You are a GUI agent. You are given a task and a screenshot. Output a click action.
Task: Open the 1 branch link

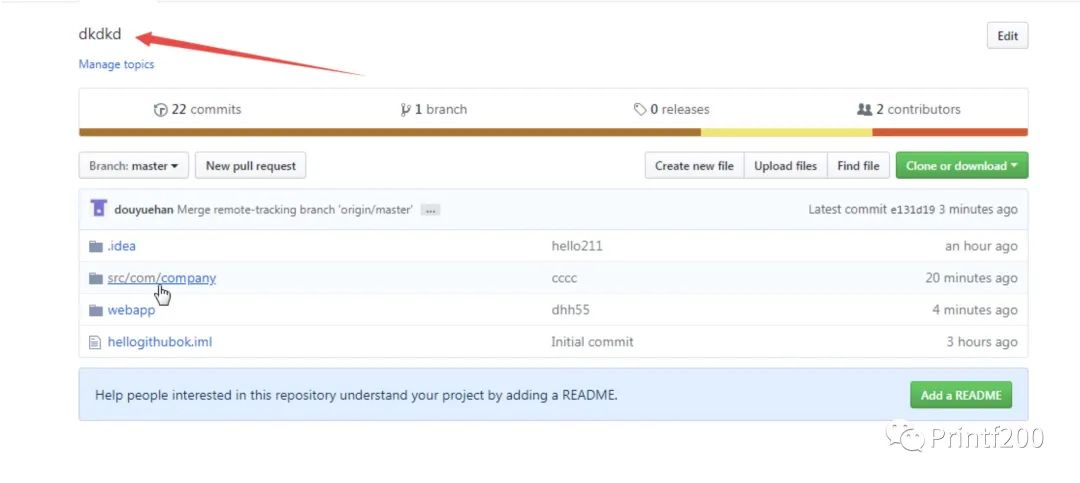(433, 109)
